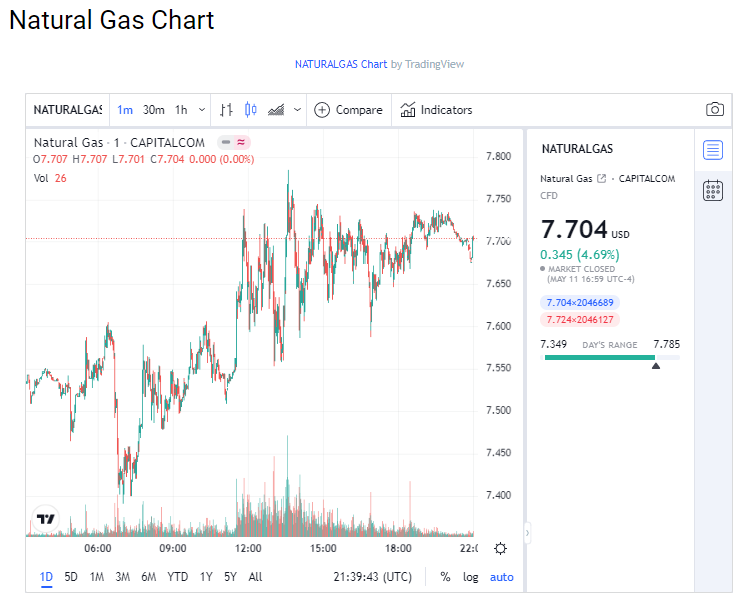
Task: Click the Natural Gas · 1 · CAPITALCOM legend title
Action: [x=119, y=143]
